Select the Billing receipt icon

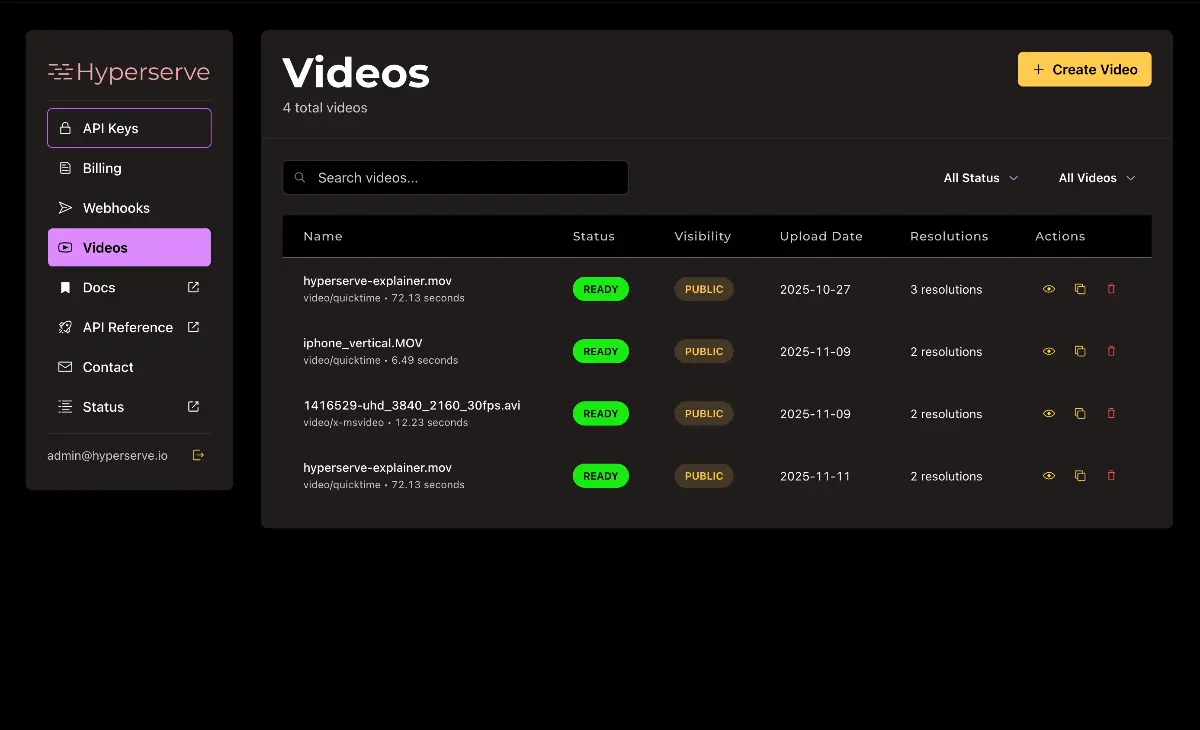[64, 167]
